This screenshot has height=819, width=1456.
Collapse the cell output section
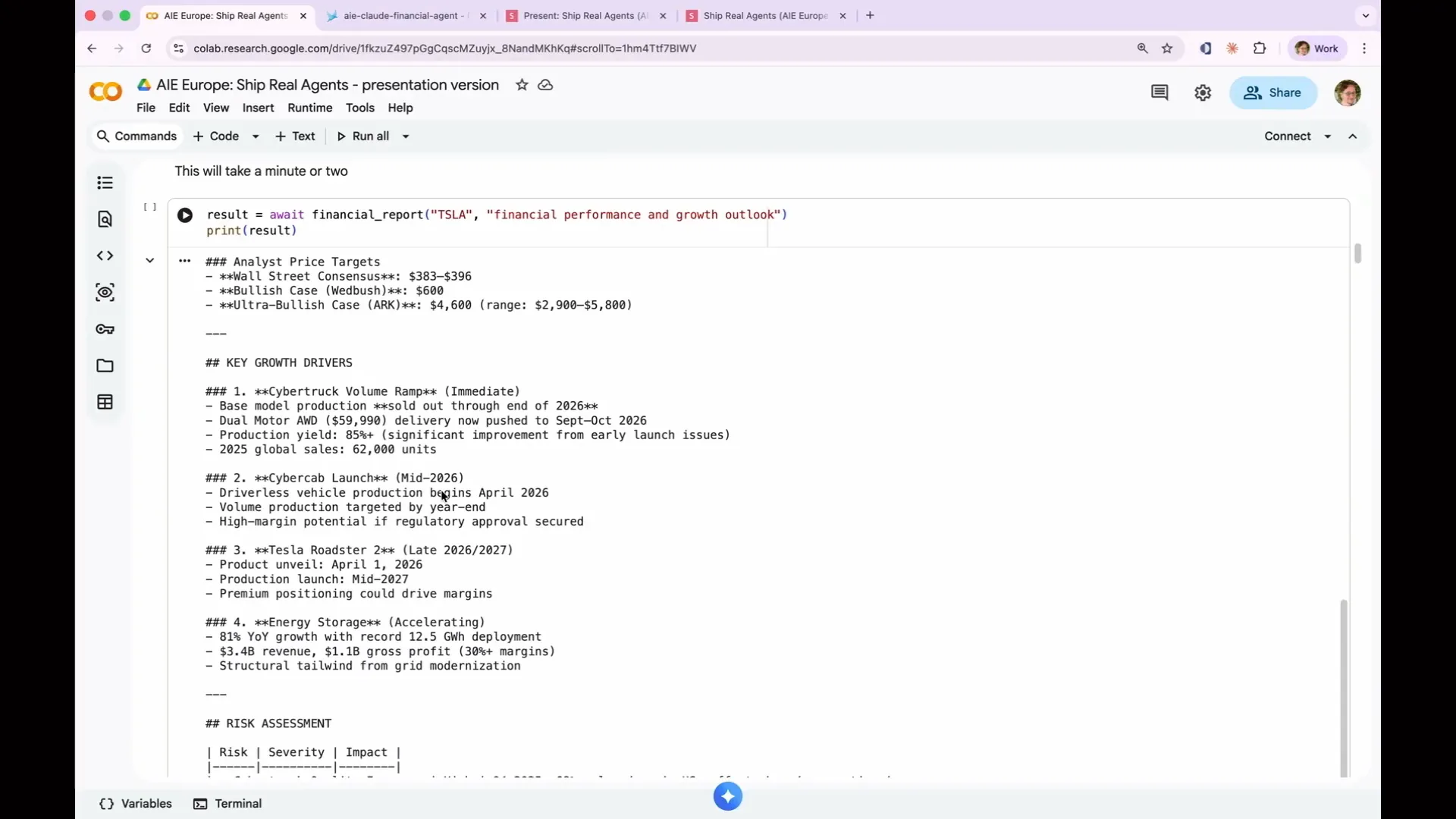point(149,261)
